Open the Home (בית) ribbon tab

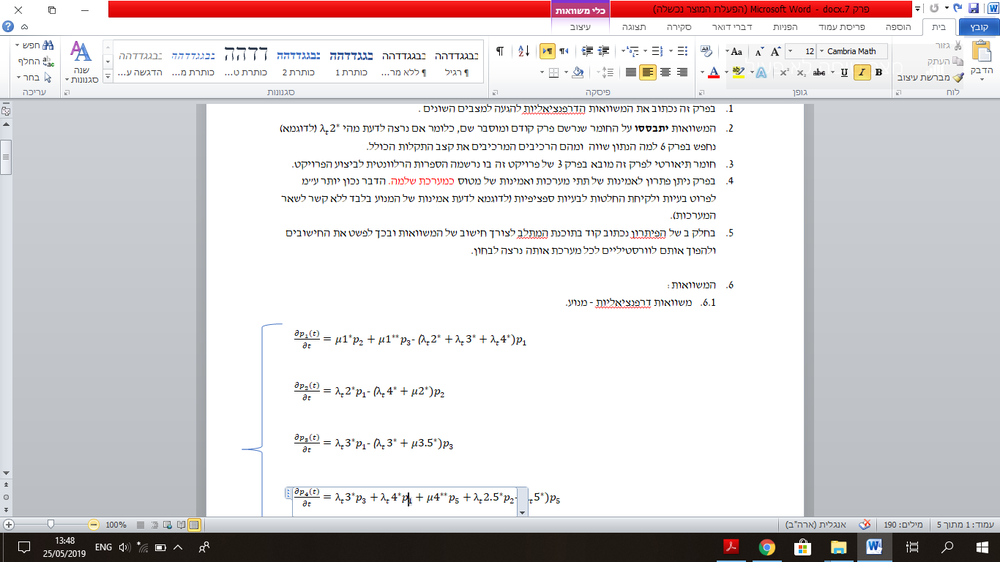tap(938, 27)
